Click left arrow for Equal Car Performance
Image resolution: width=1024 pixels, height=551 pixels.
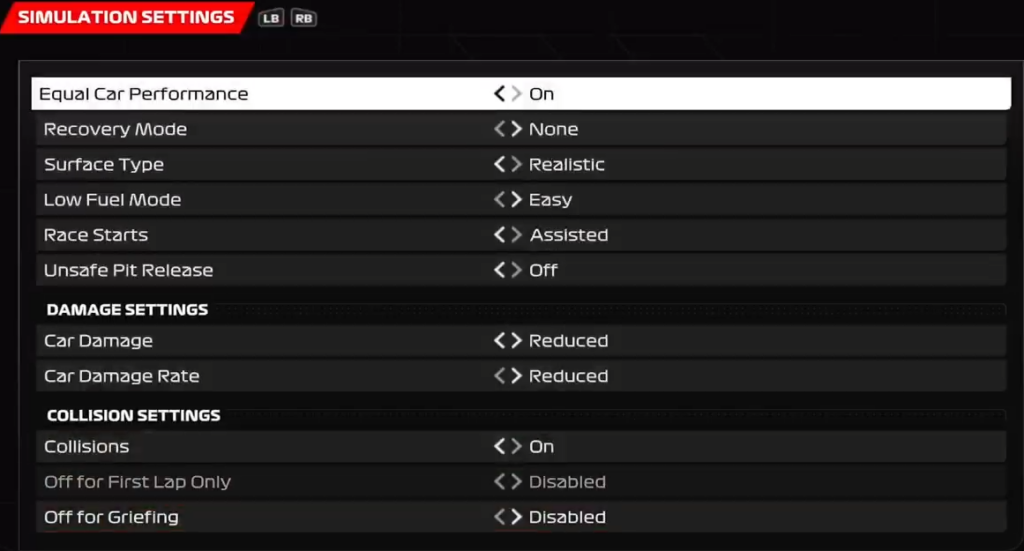pyautogui.click(x=500, y=94)
